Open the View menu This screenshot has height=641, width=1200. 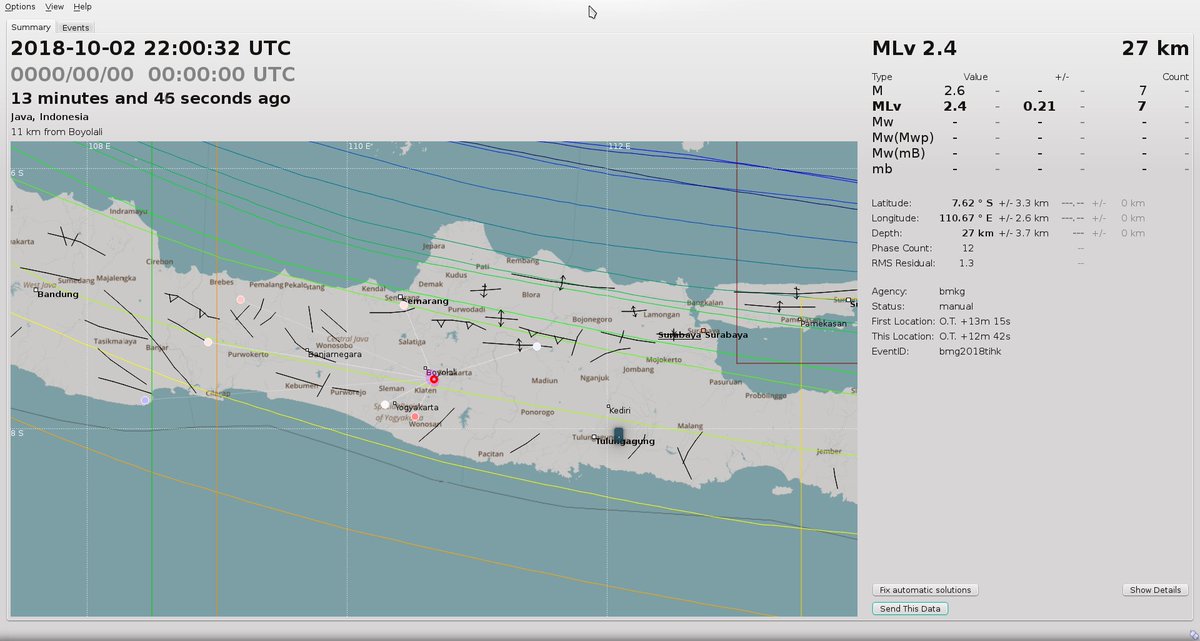[54, 7]
